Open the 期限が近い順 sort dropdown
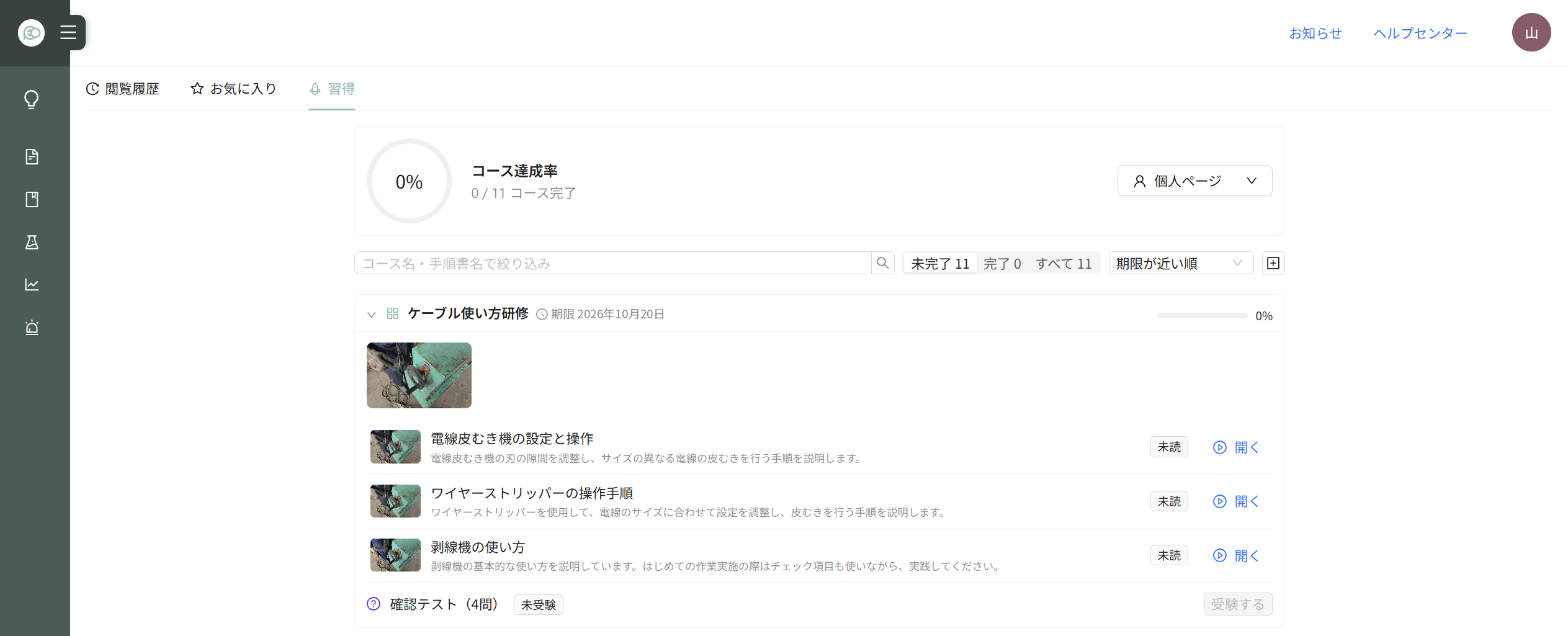This screenshot has width=1568, height=636. [1180, 263]
